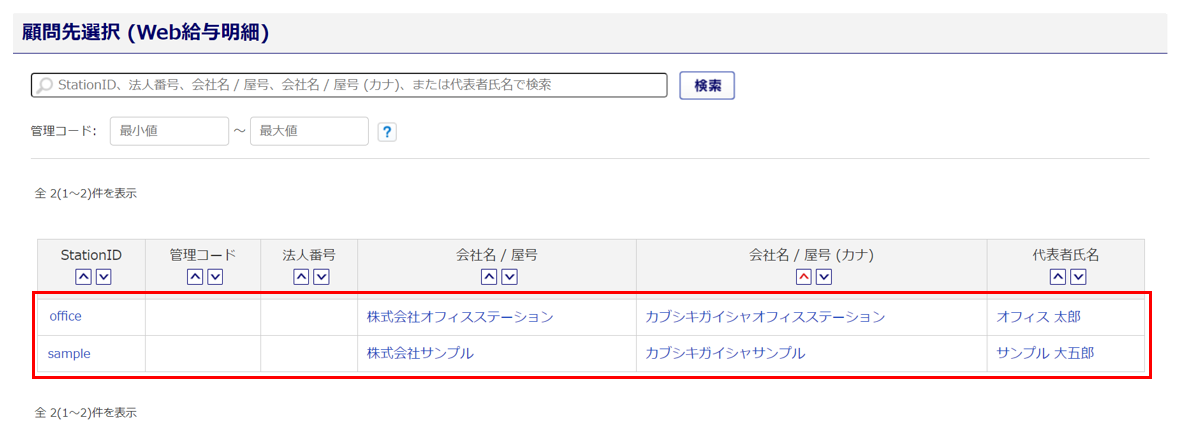Image resolution: width=1181 pixels, height=437 pixels.
Task: Click the upper 全 2(1～2)件を表示 count text
Action: pos(86,194)
